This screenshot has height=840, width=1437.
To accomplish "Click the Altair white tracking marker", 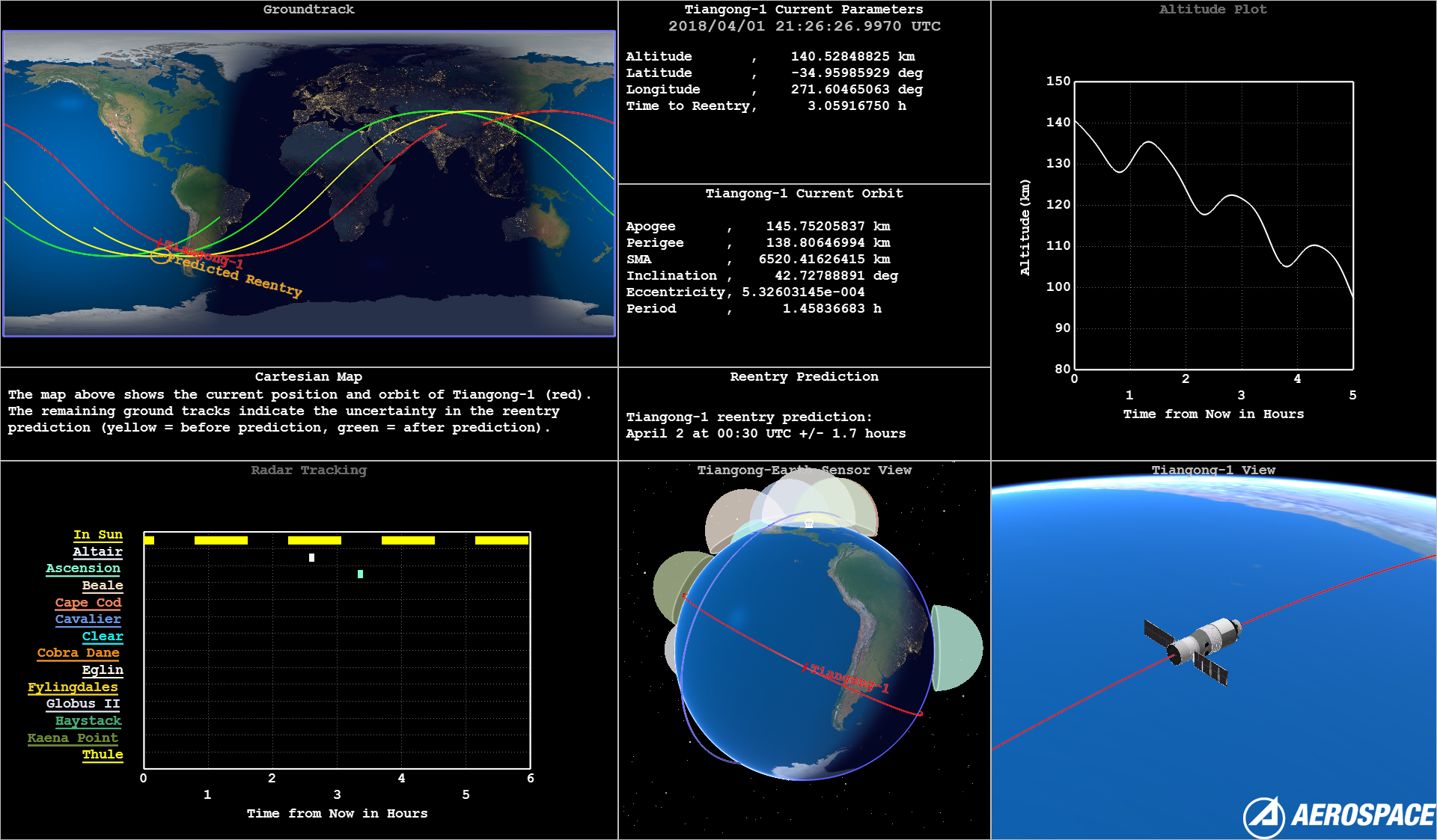I will click(311, 557).
